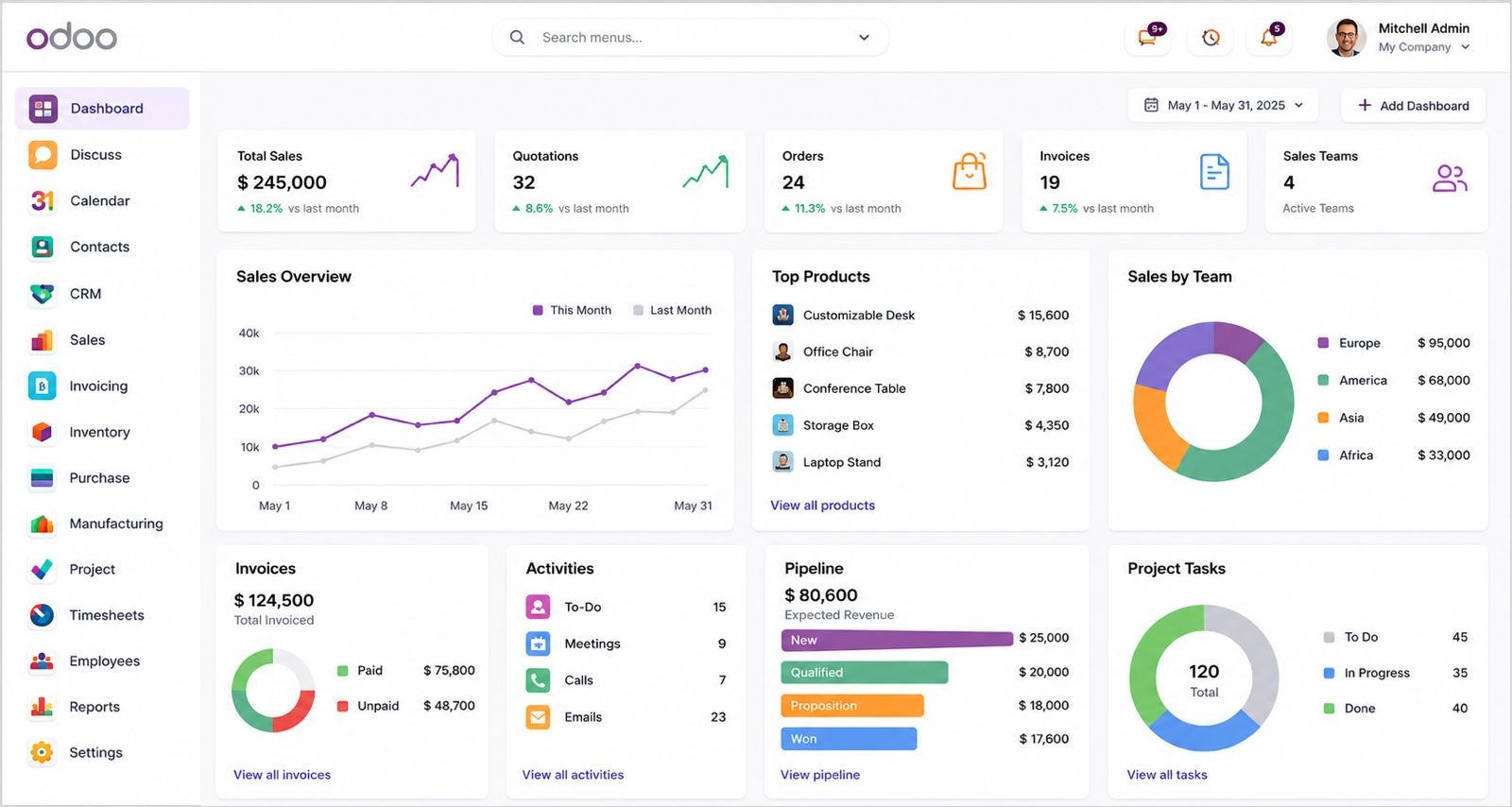1512x807 pixels.
Task: Open Laptop Stand product row
Action: point(920,462)
